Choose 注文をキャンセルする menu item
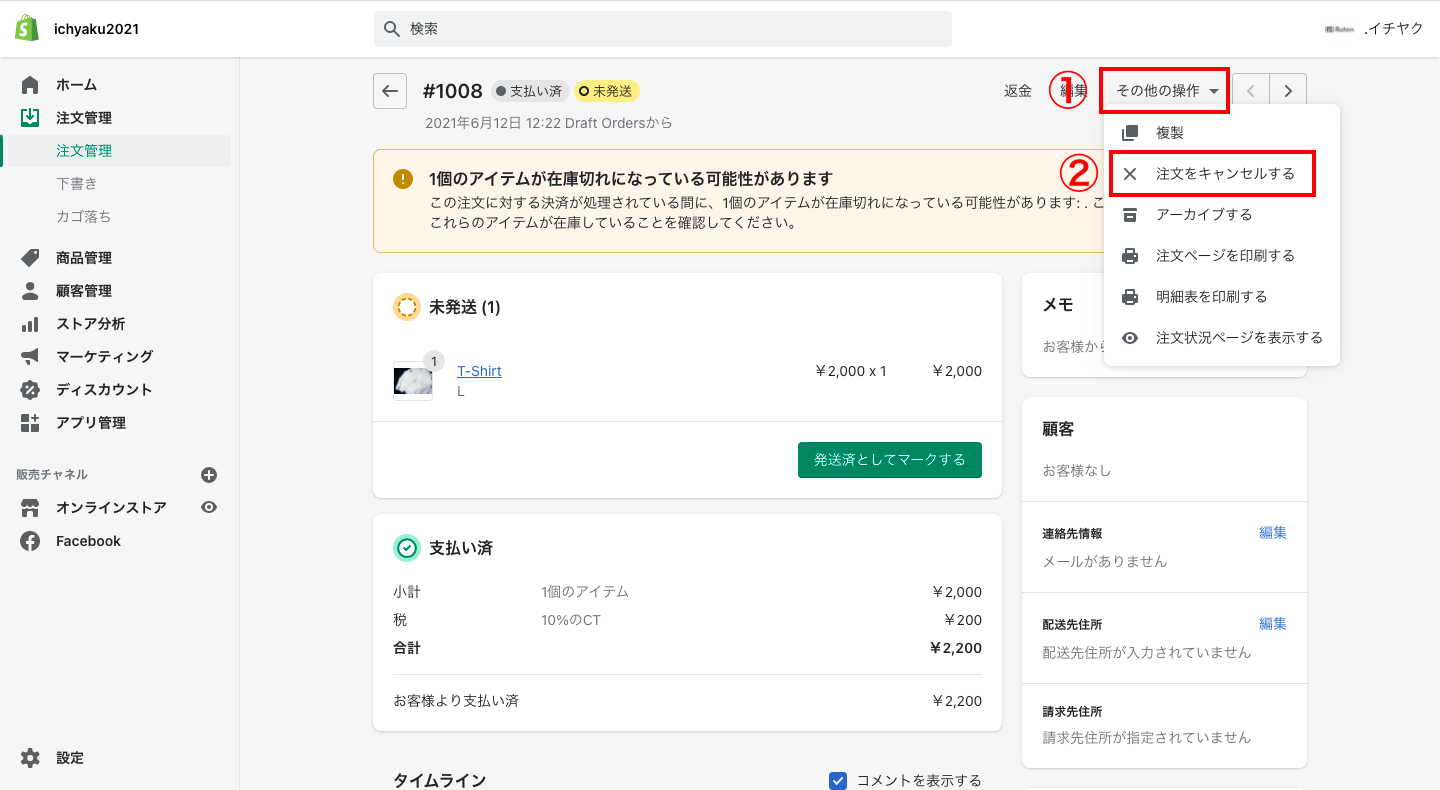Image resolution: width=1440 pixels, height=790 pixels. (1222, 174)
